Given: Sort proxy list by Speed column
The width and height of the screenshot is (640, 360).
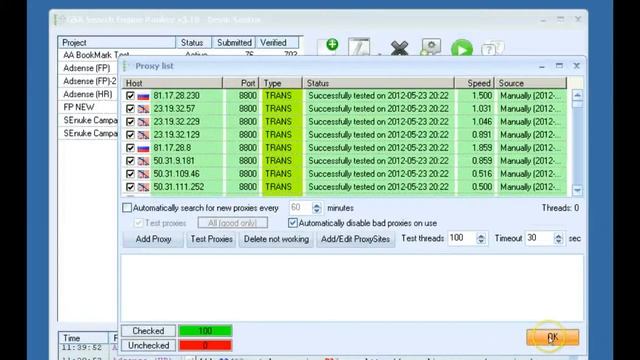Looking at the screenshot, I should click(475, 83).
